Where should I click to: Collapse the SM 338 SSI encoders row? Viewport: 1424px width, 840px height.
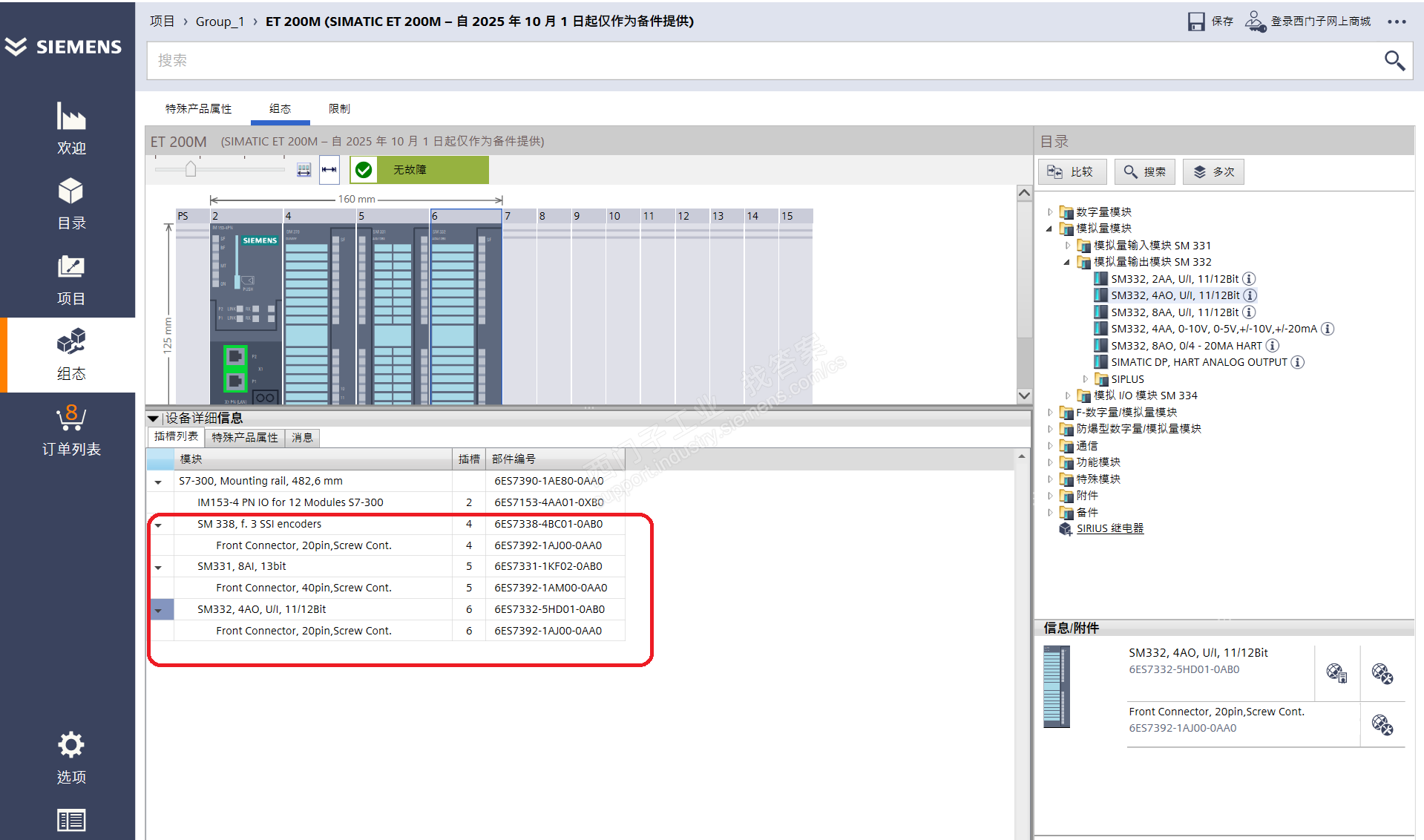pos(158,525)
